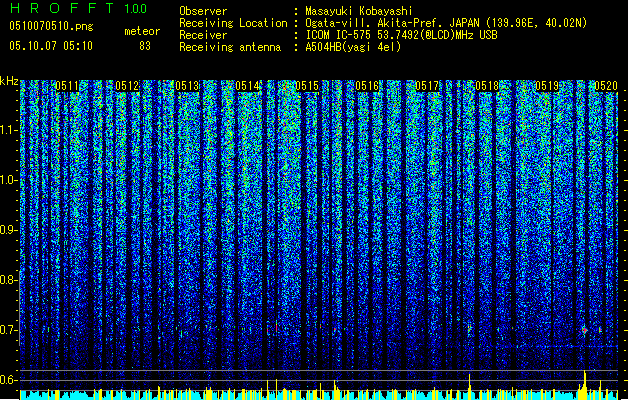The image size is (629, 400).
Task: Click the kHz axis unit label
Action: [9, 81]
